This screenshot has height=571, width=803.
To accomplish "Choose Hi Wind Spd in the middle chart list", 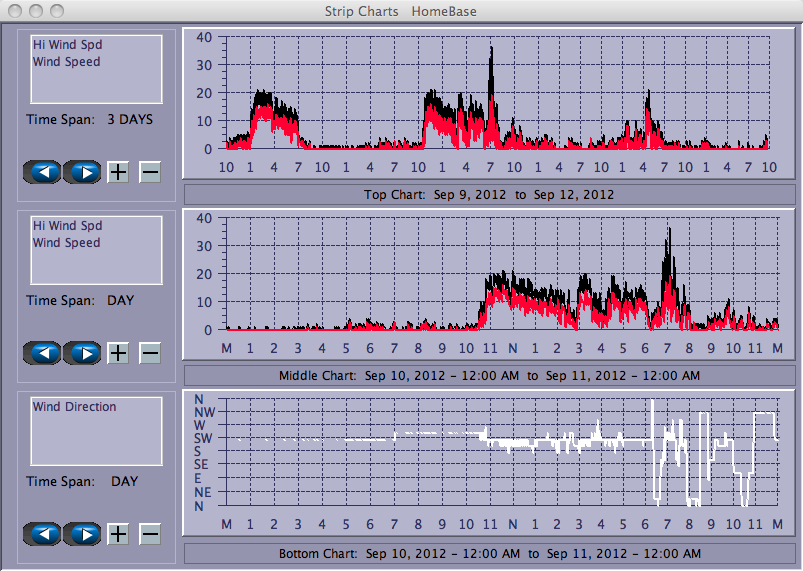I will (x=67, y=226).
